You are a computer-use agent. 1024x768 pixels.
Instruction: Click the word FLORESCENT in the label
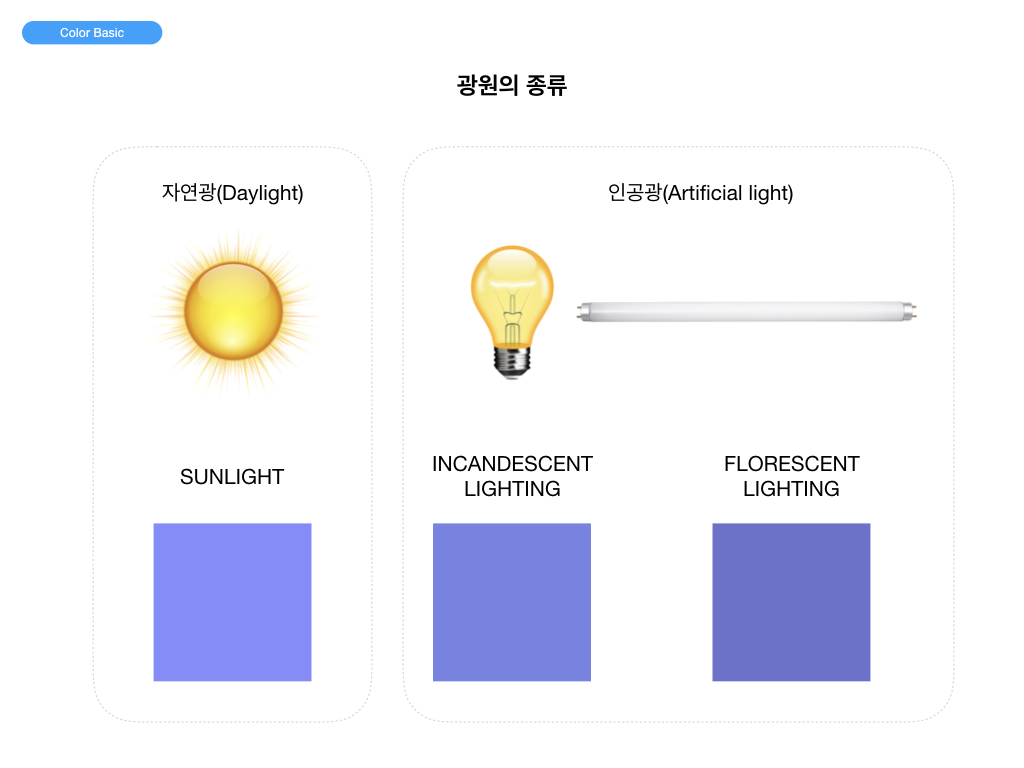[791, 464]
